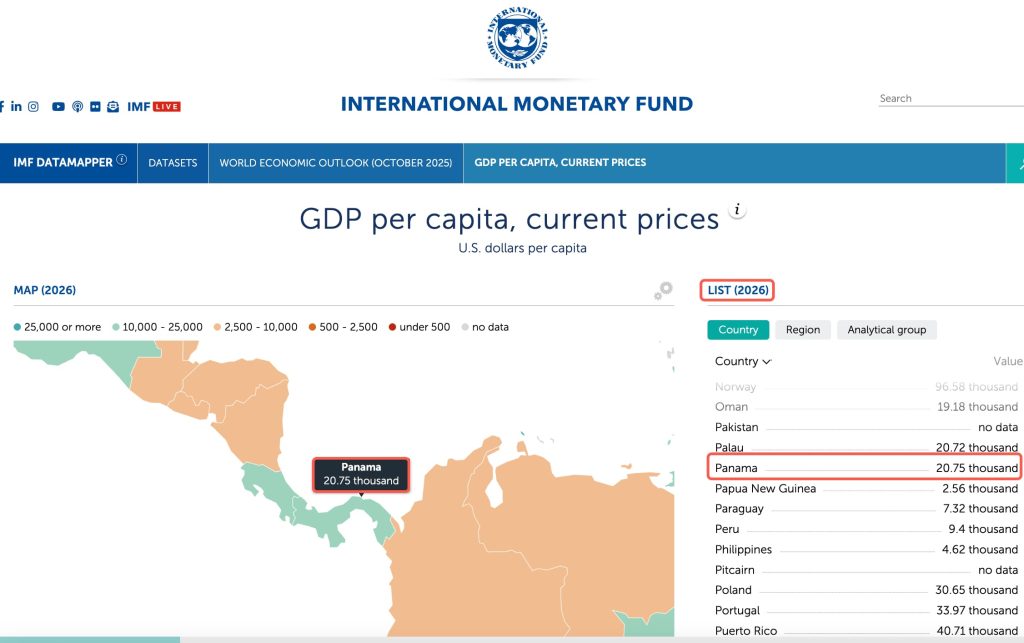The height and width of the screenshot is (643, 1024).
Task: Click the podcast icon in header
Action: (77, 106)
